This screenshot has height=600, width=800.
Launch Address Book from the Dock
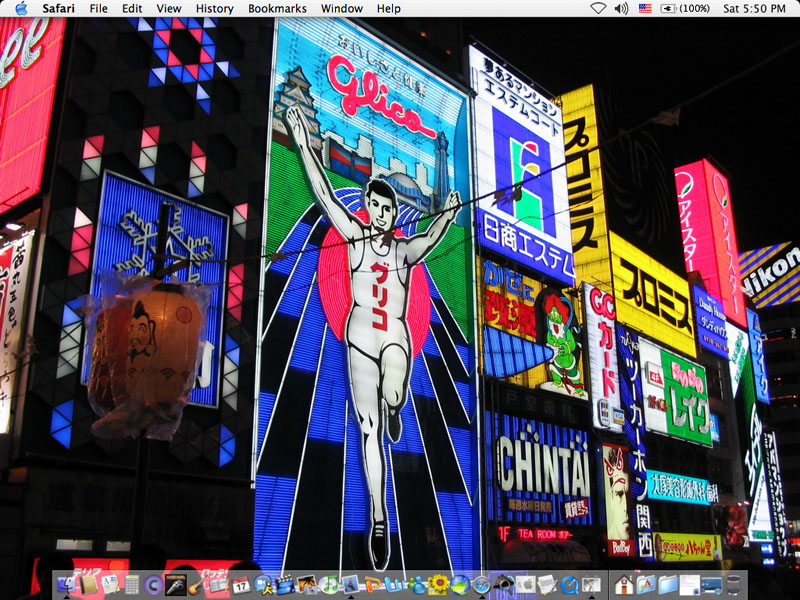point(89,584)
